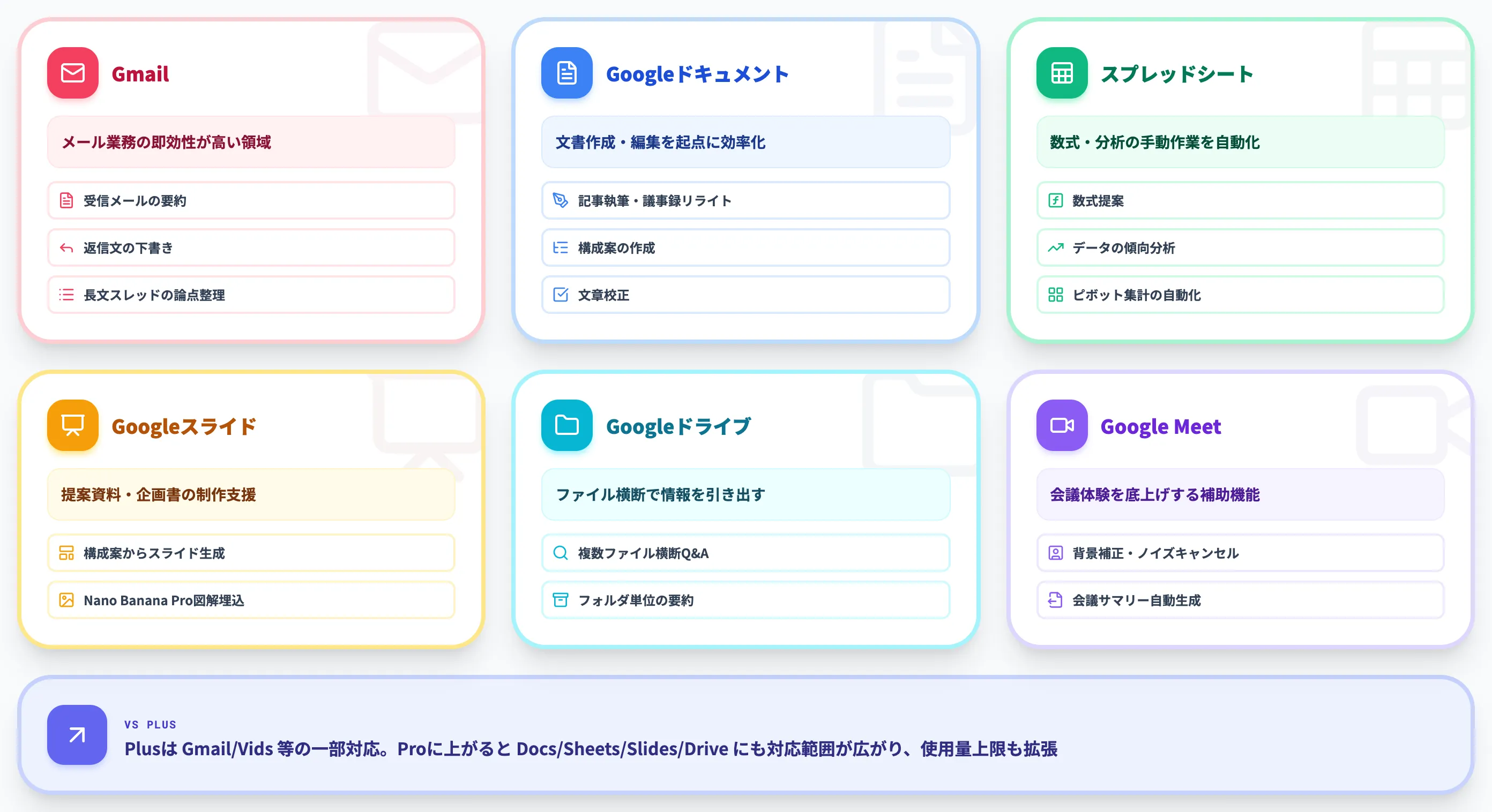Click the orange Google Slides presentation icon
The image size is (1492, 812).
(x=72, y=425)
